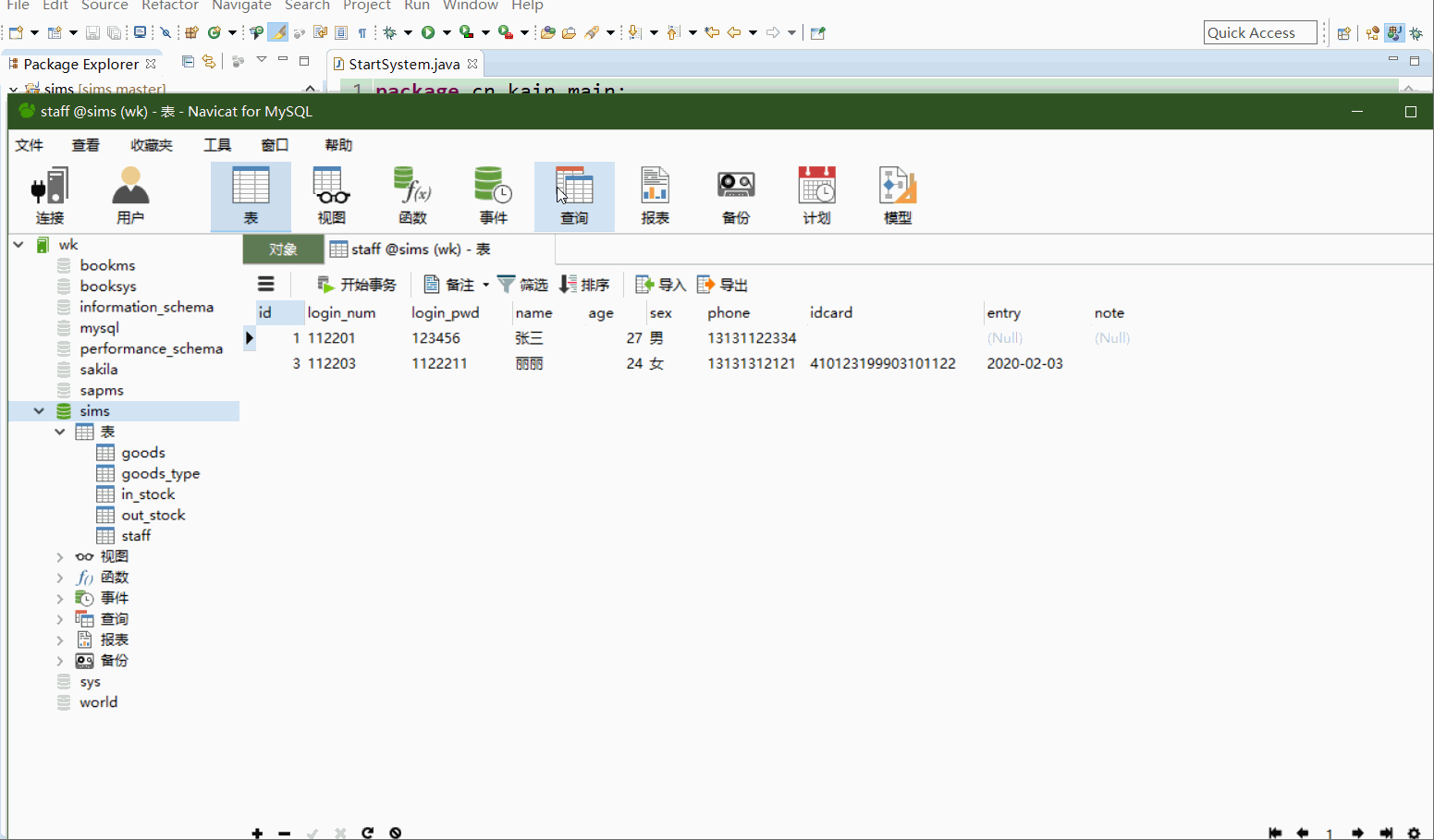The height and width of the screenshot is (840, 1434).
Task: Go to last page of records
Action: pos(1386,834)
